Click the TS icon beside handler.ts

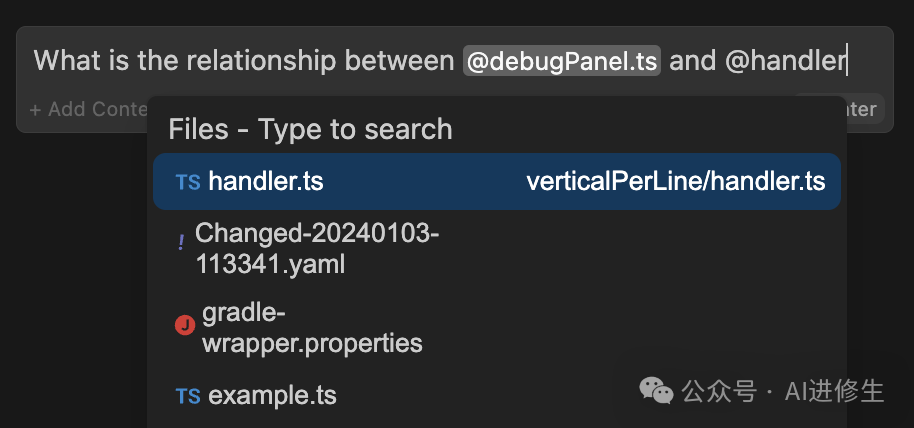(188, 183)
